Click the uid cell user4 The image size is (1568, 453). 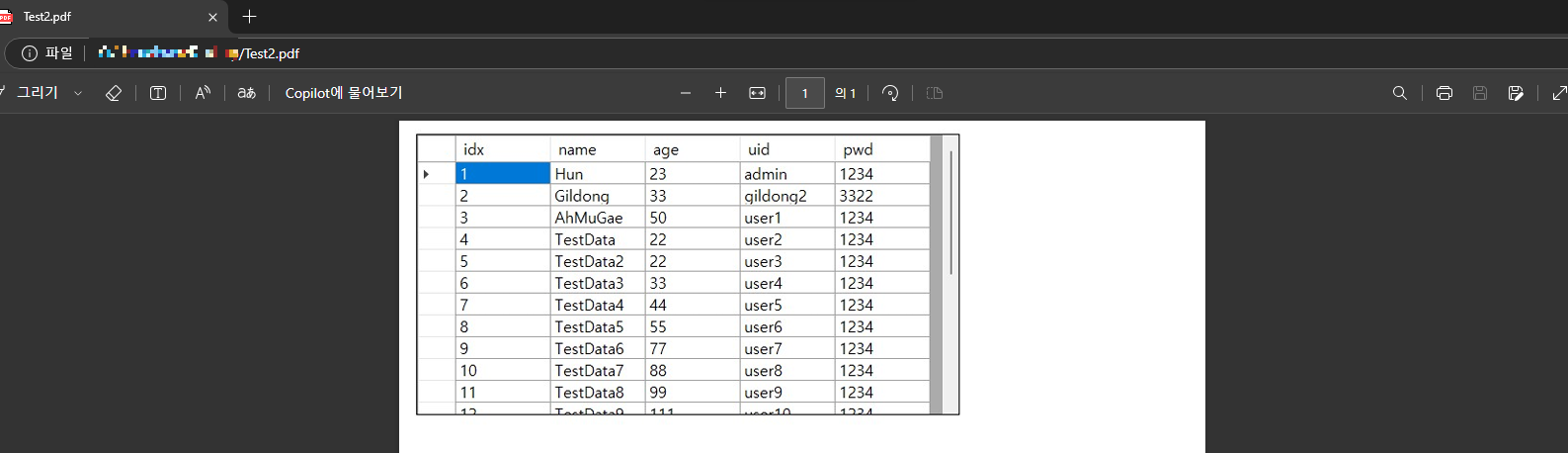point(787,283)
